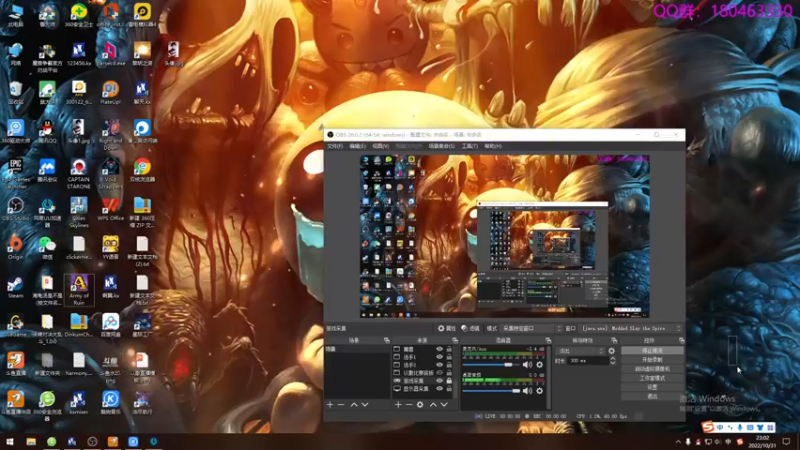
Task: Toggle visibility of 显示器采集 source
Action: 439,389
